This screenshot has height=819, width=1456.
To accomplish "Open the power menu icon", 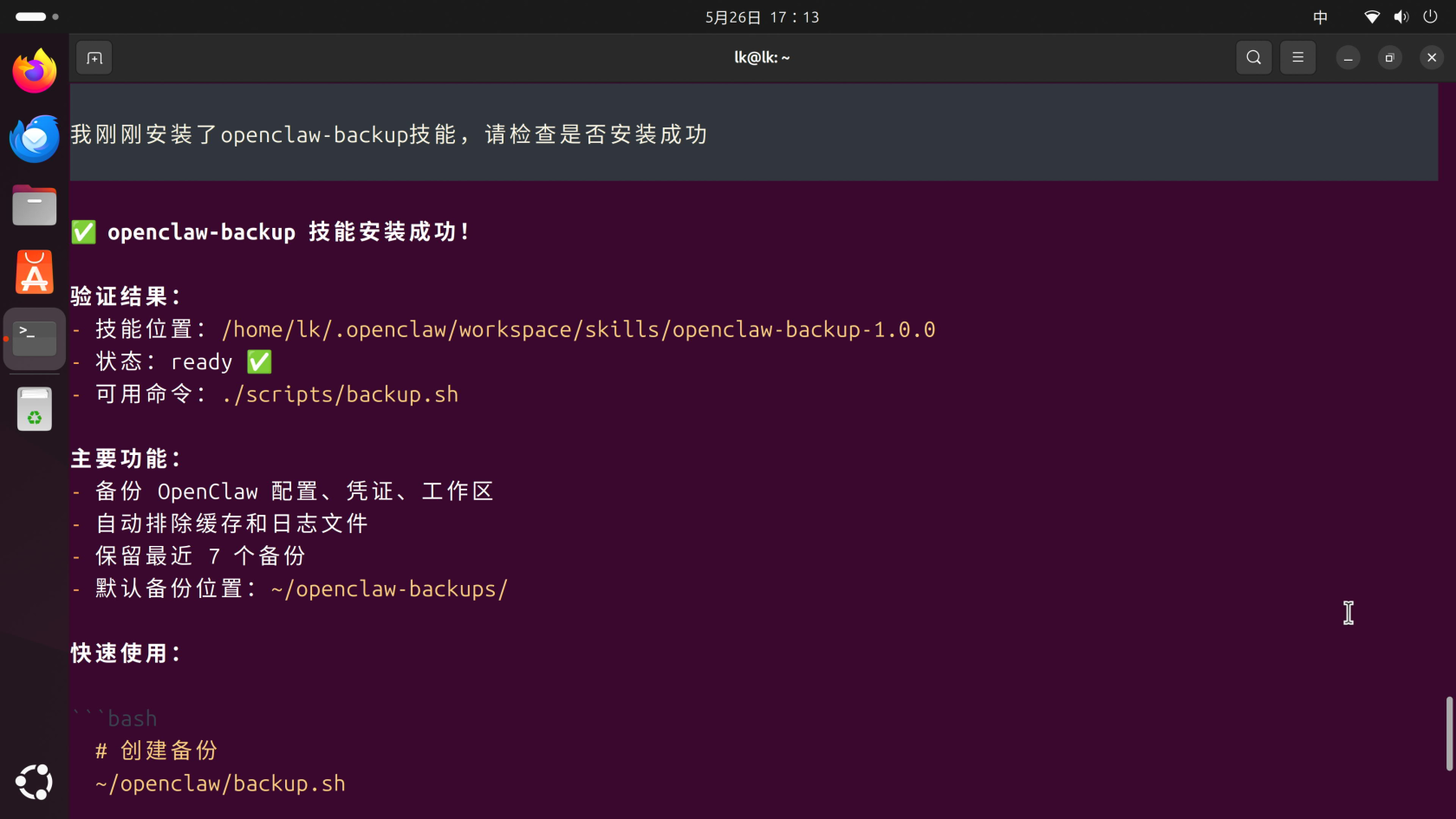I will pyautogui.click(x=1431, y=17).
